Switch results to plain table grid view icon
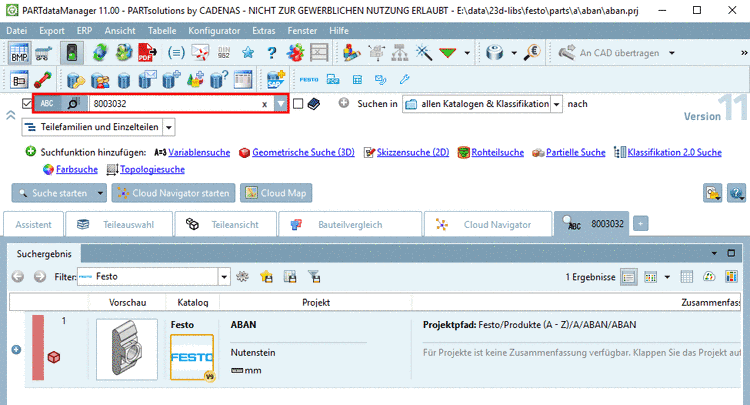 pos(686,276)
